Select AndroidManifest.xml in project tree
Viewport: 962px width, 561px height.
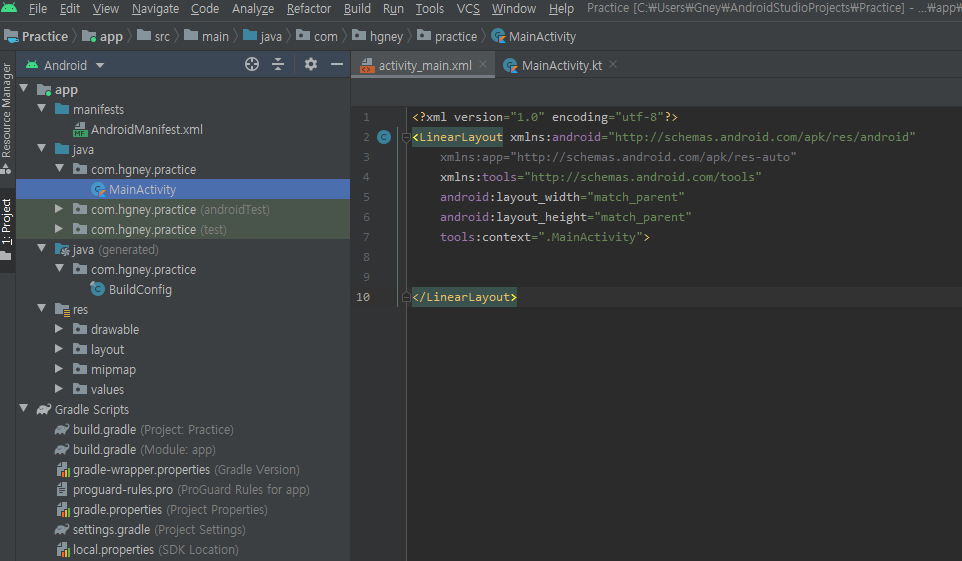(x=147, y=130)
